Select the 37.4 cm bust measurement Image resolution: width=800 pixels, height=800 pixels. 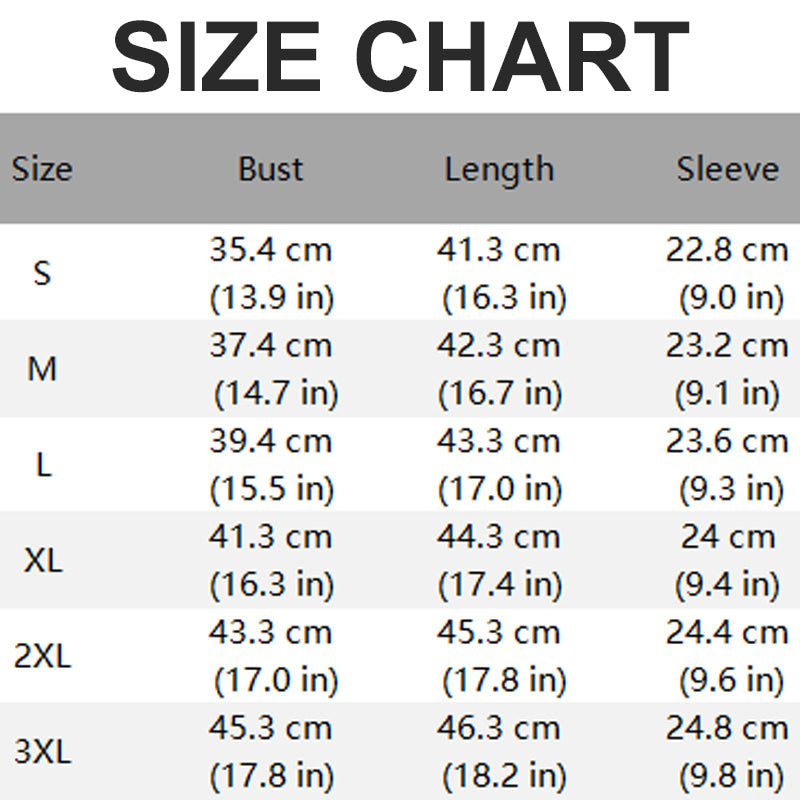[270, 345]
